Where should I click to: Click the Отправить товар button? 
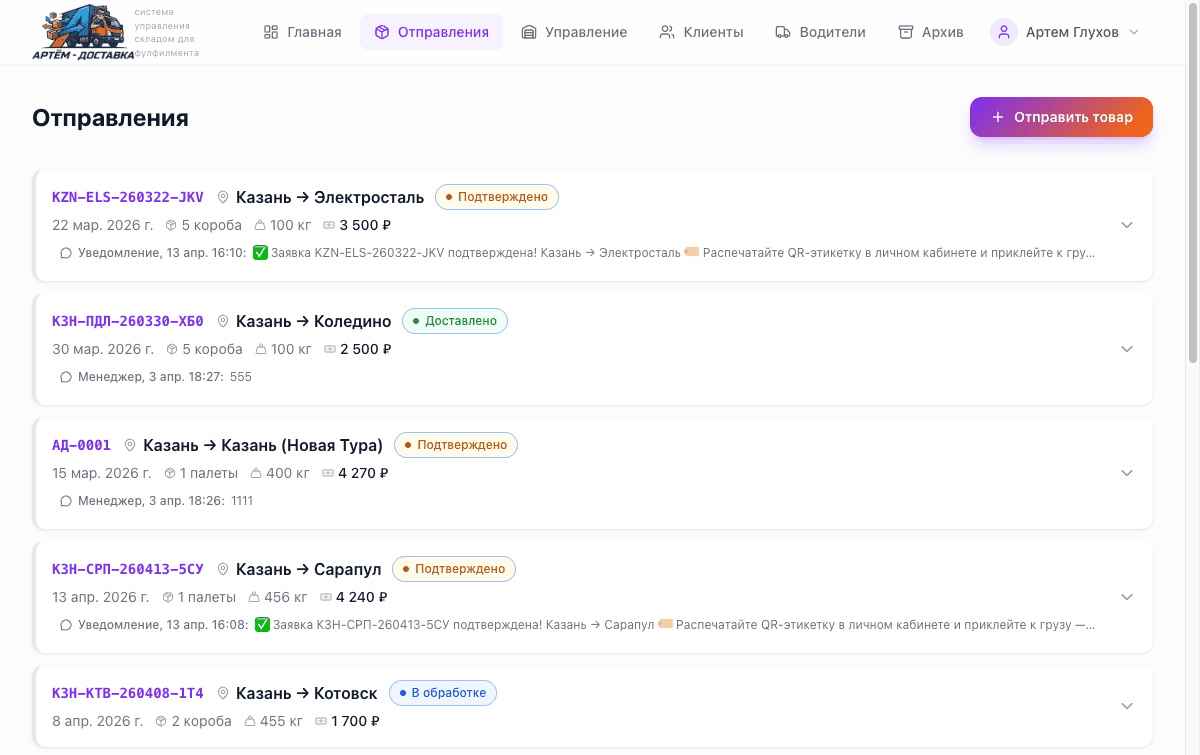[1061, 117]
